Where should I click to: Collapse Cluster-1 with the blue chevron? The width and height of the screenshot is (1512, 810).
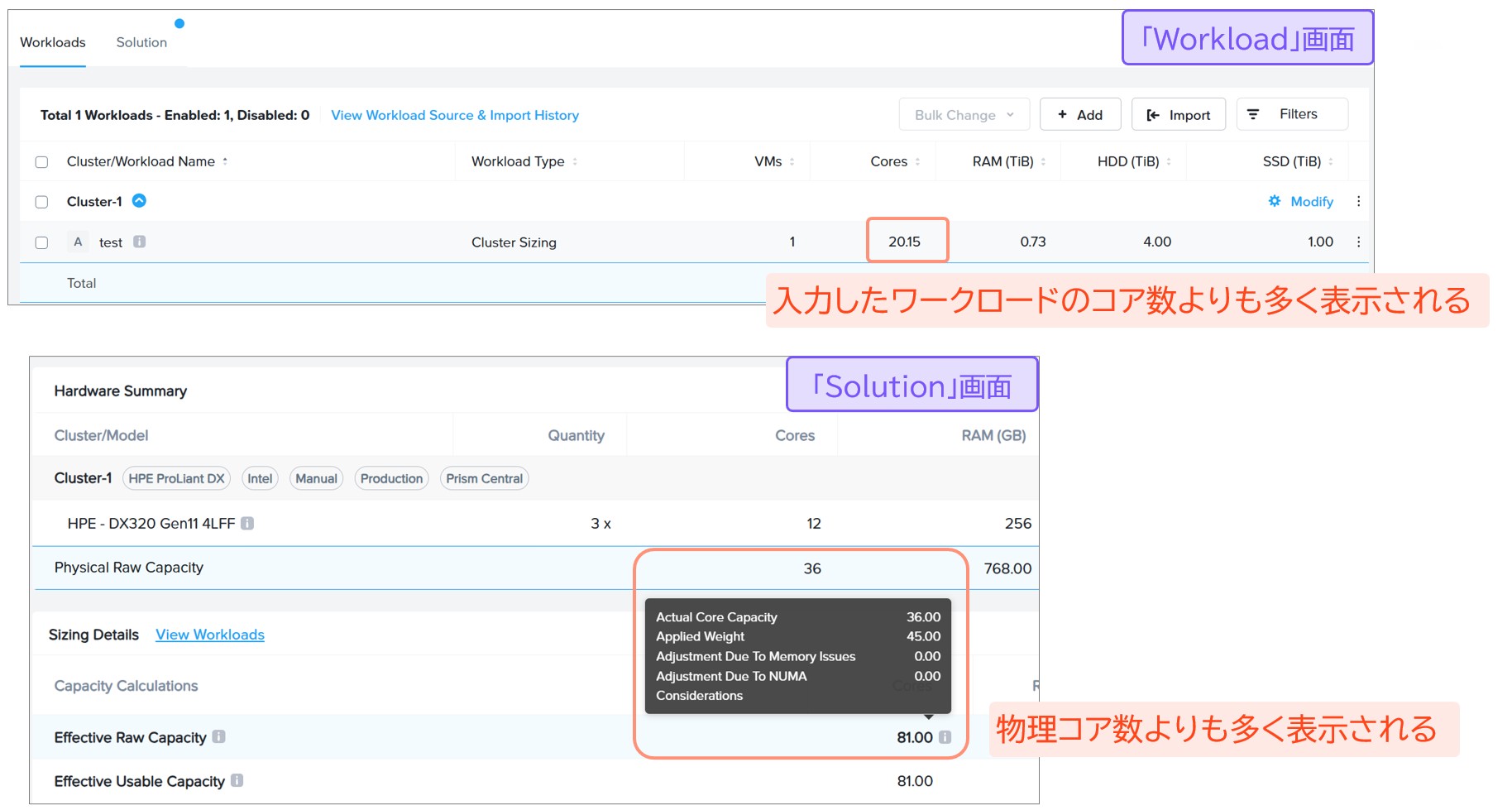140,200
